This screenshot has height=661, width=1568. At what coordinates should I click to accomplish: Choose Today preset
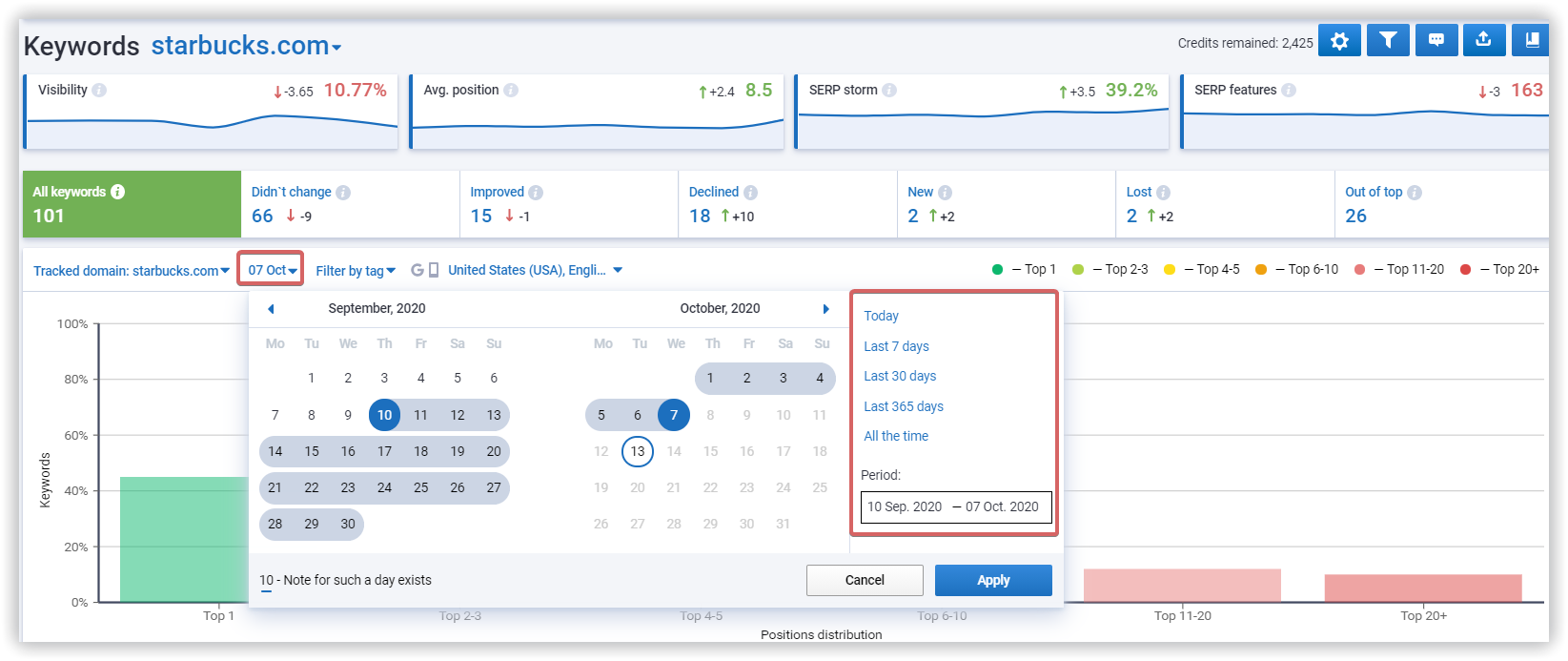click(882, 316)
